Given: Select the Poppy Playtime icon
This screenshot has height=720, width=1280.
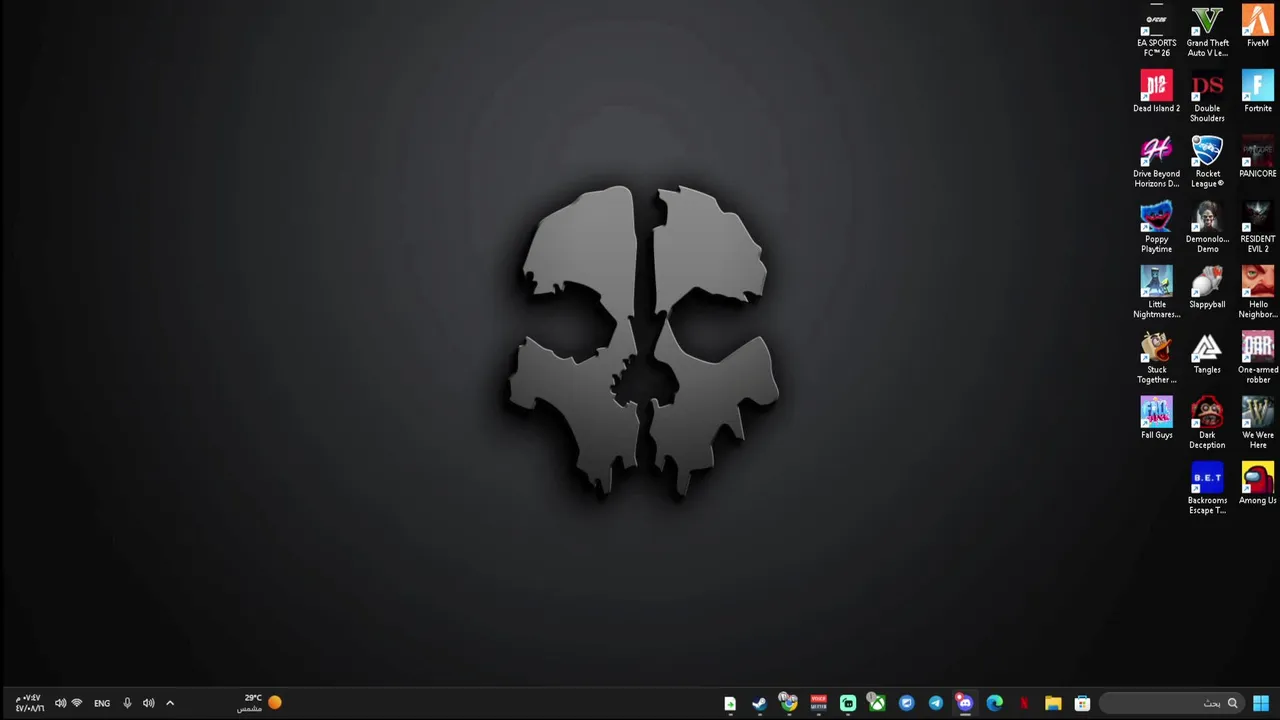Looking at the screenshot, I should pyautogui.click(x=1156, y=227).
